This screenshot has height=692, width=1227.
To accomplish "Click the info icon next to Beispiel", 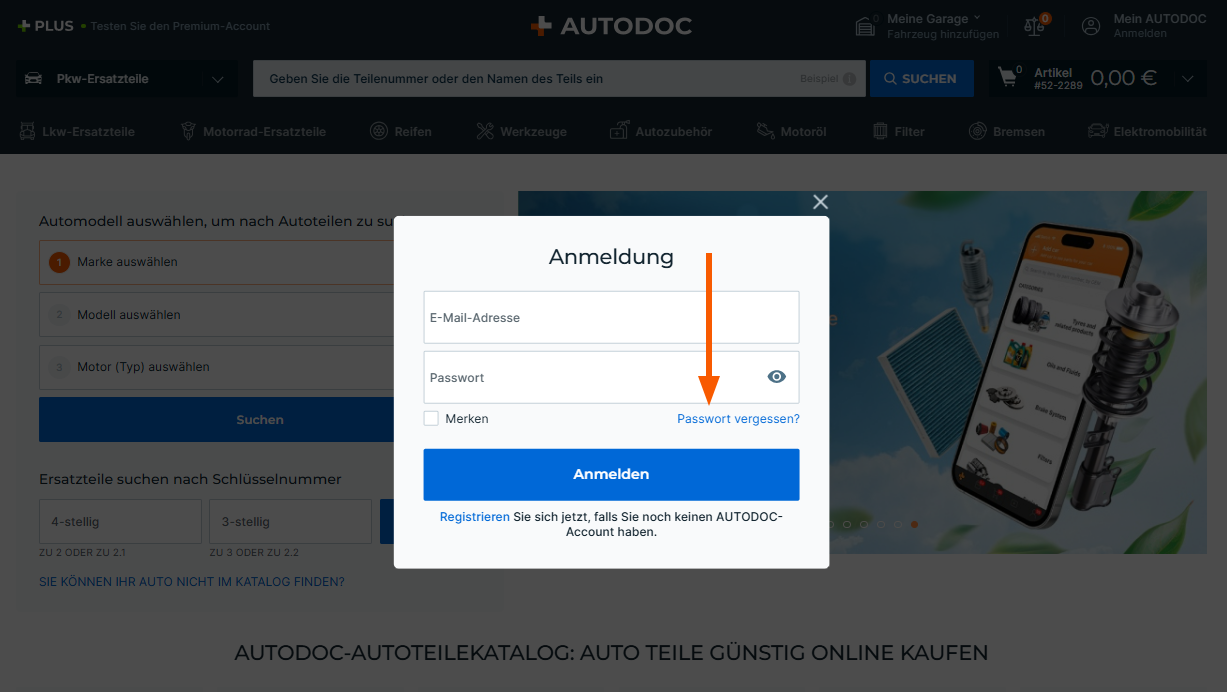I will click(849, 79).
